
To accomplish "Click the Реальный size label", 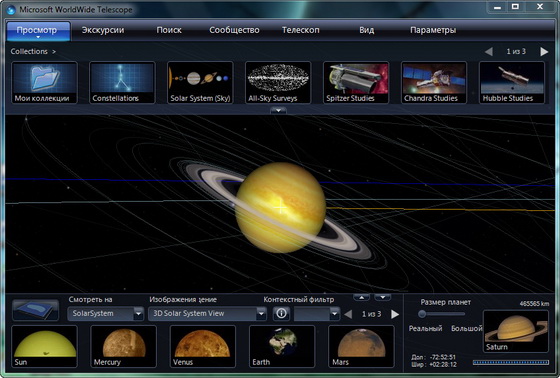I will coord(425,328).
